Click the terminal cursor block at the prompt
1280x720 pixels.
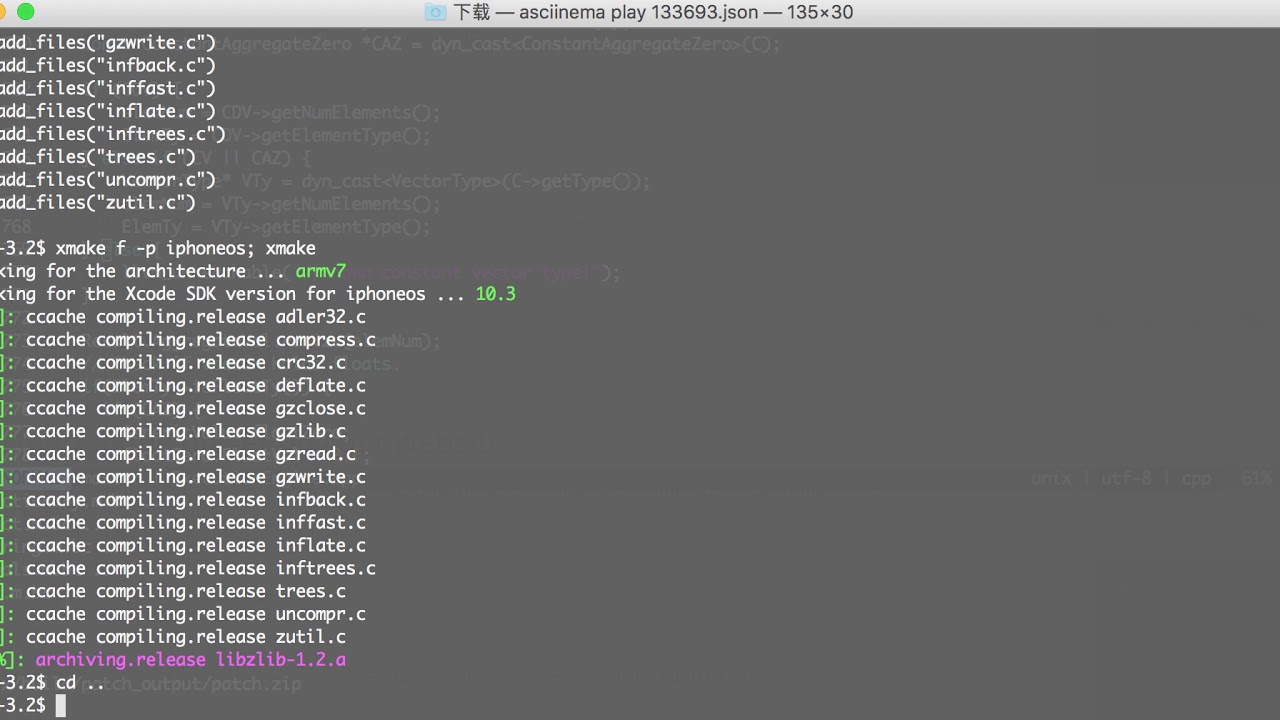pos(61,707)
